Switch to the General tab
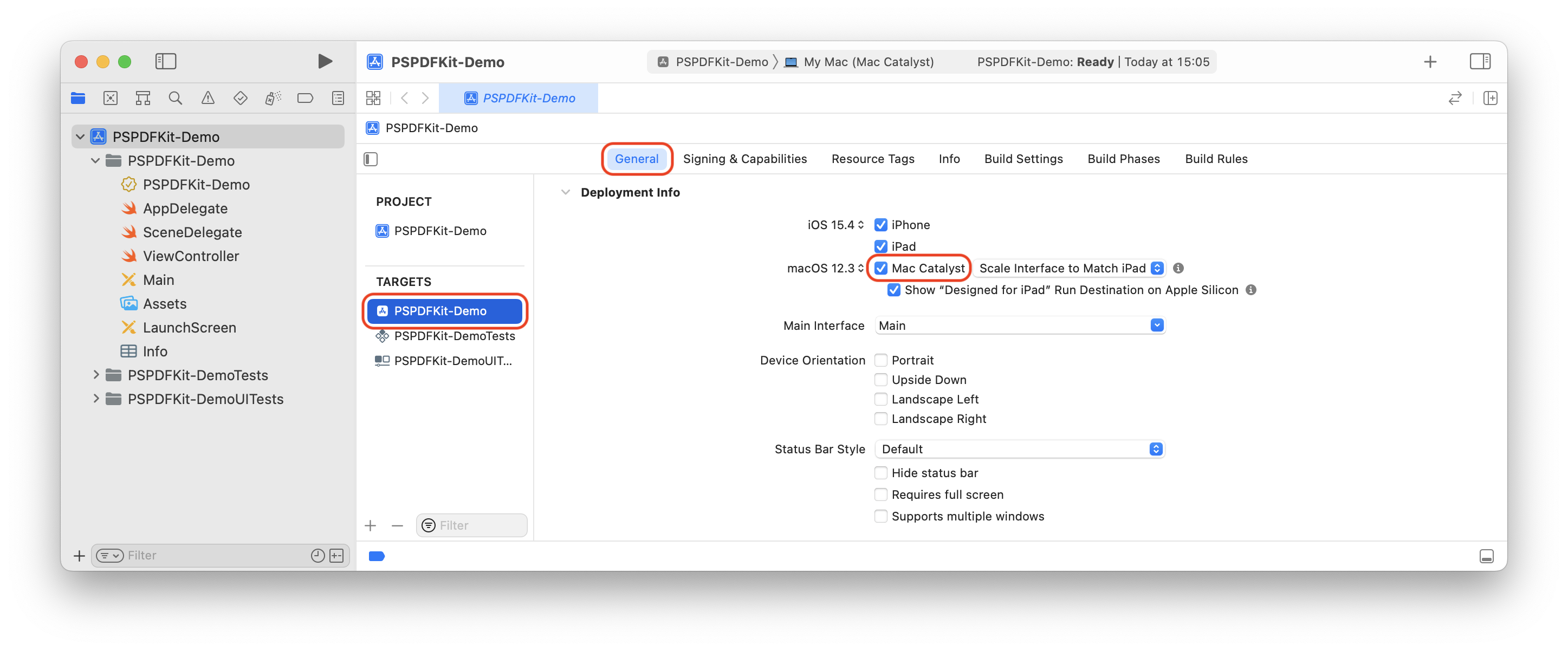 coord(636,158)
